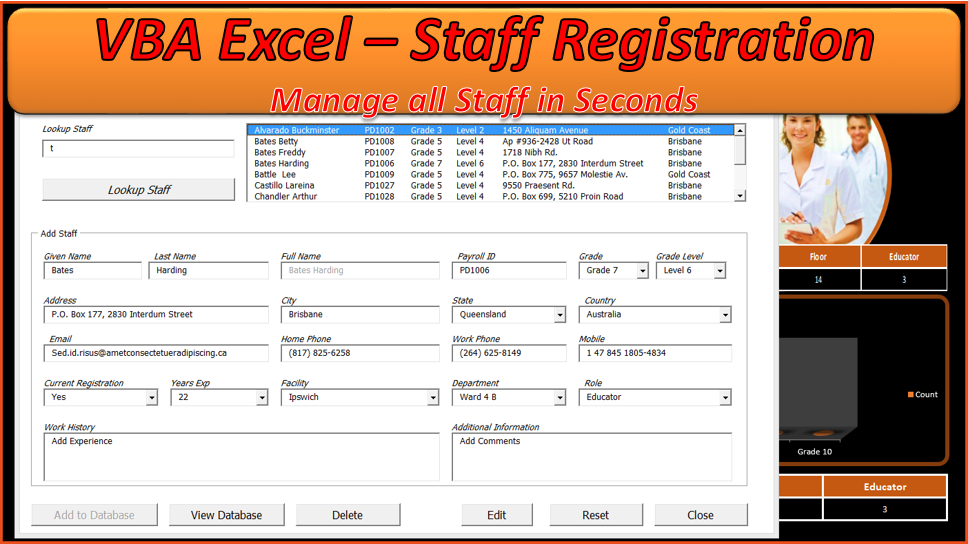Select the Bates Harding list row

[x=490, y=164]
